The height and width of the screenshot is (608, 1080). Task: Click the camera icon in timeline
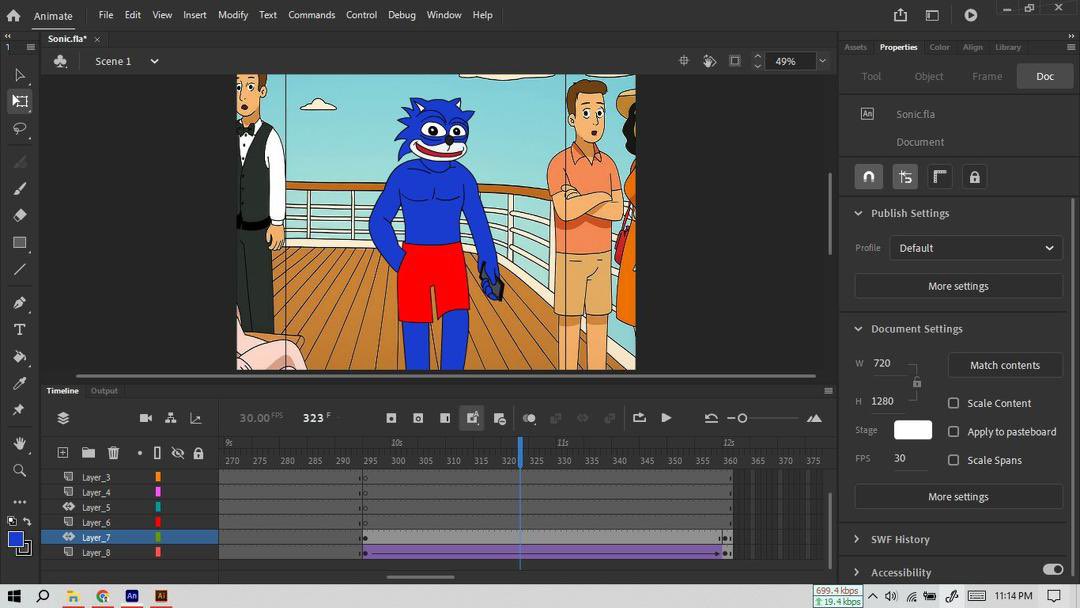tap(145, 418)
